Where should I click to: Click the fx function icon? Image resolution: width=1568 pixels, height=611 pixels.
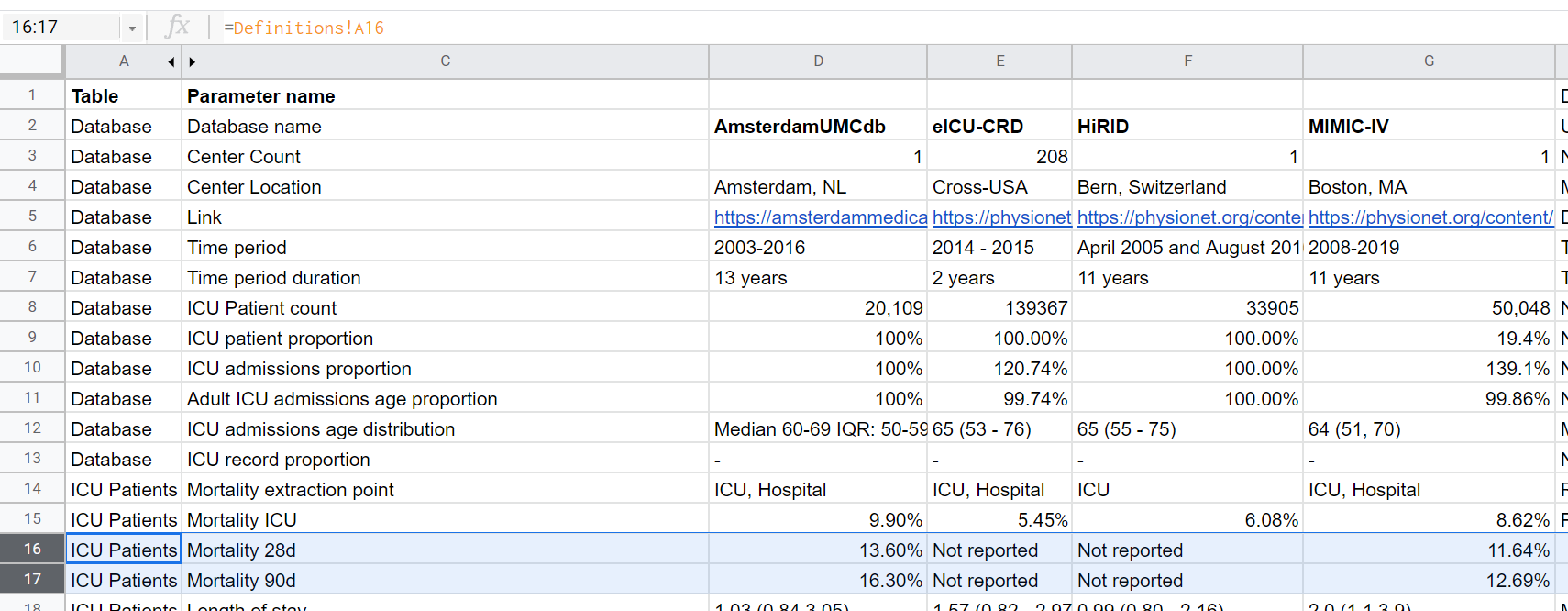tap(177, 27)
